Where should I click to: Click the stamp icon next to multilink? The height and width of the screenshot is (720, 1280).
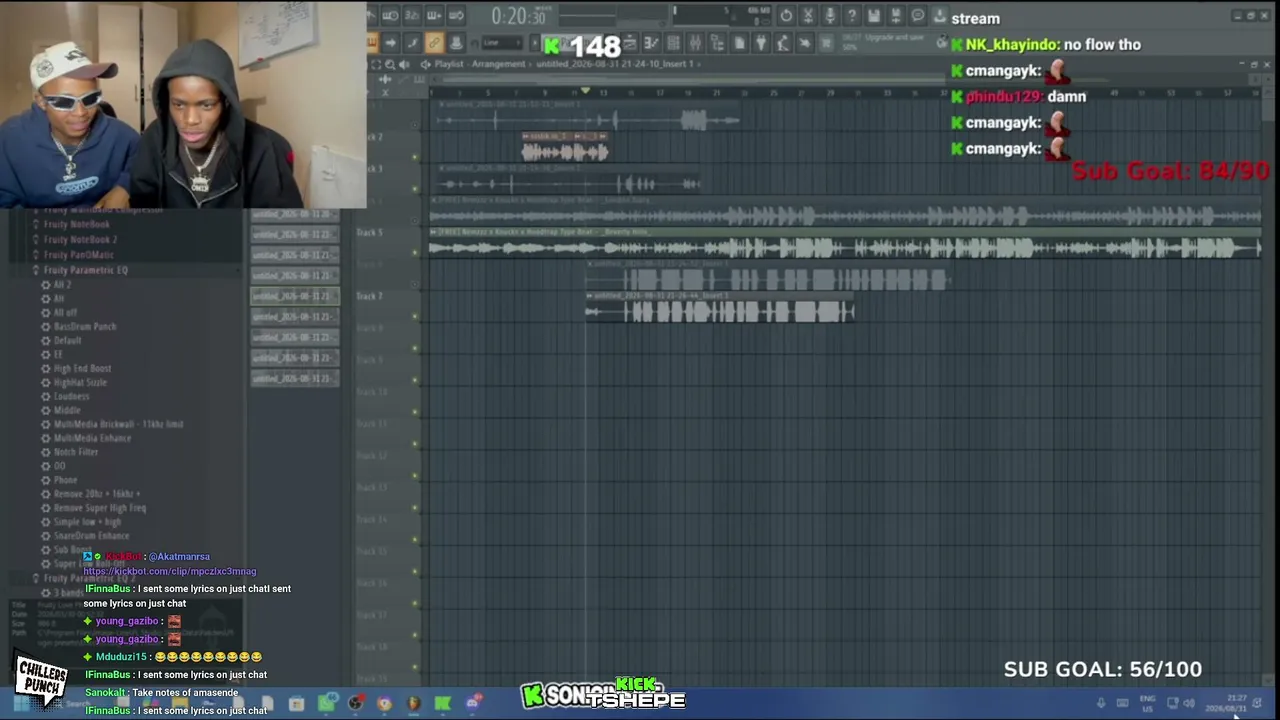(x=456, y=43)
